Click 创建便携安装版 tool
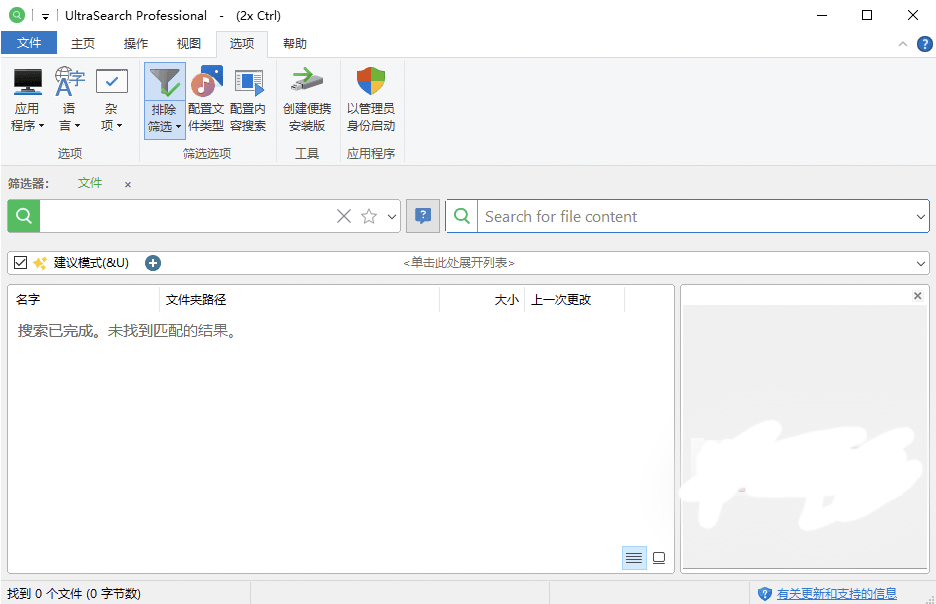The height and width of the screenshot is (604, 936). (x=307, y=100)
